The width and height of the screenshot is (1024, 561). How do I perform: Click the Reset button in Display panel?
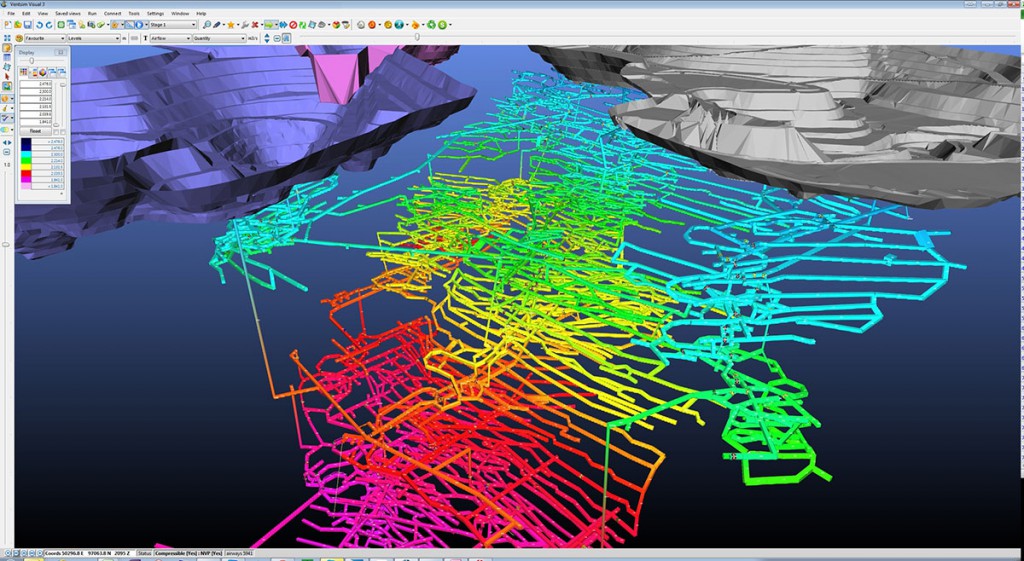(x=35, y=131)
